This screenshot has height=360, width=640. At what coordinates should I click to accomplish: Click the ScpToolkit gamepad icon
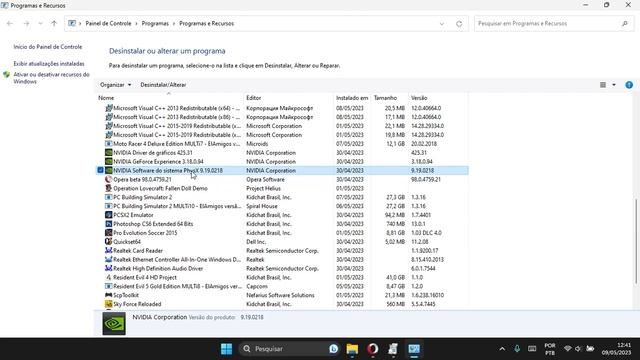(x=109, y=295)
